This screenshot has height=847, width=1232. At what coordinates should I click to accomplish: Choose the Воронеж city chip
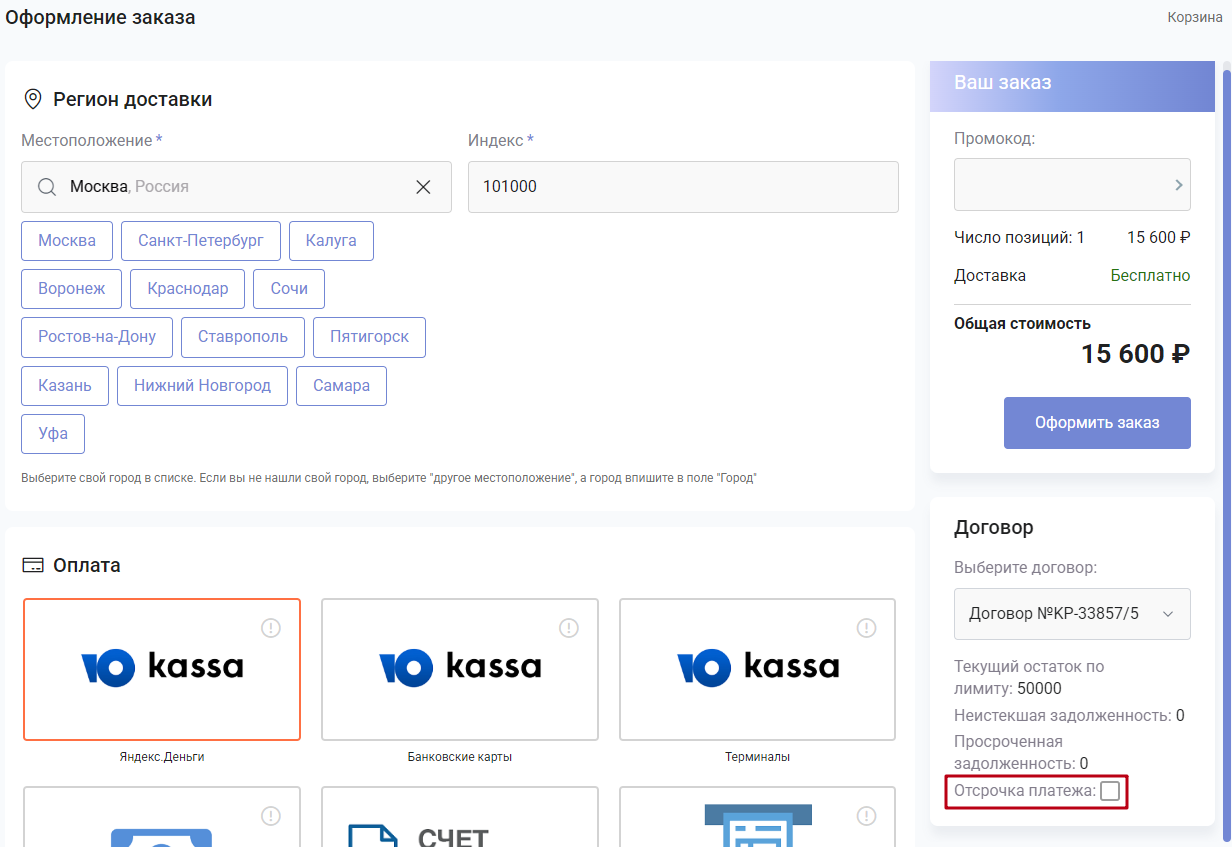click(71, 289)
